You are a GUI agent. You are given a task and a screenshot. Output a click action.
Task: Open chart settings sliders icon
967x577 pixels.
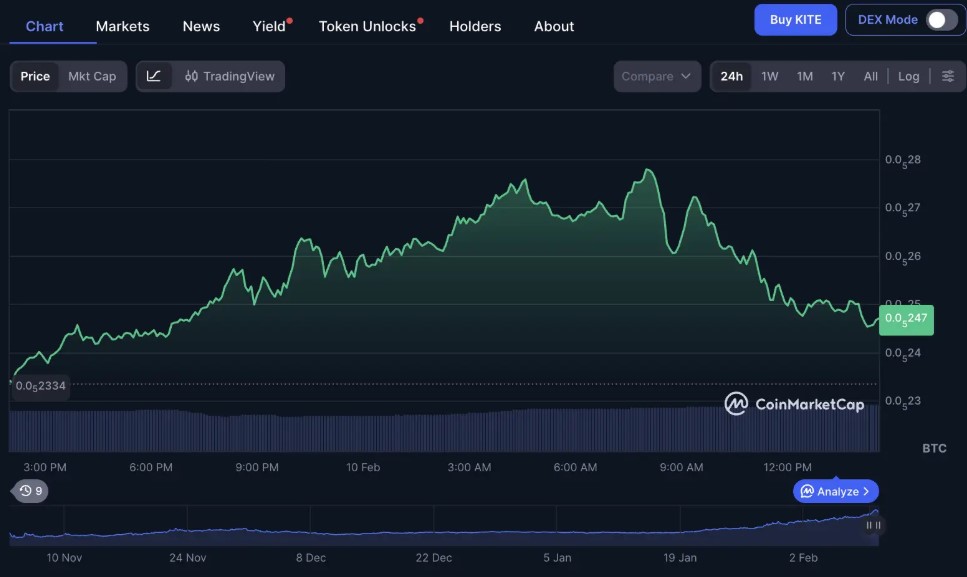(x=948, y=76)
